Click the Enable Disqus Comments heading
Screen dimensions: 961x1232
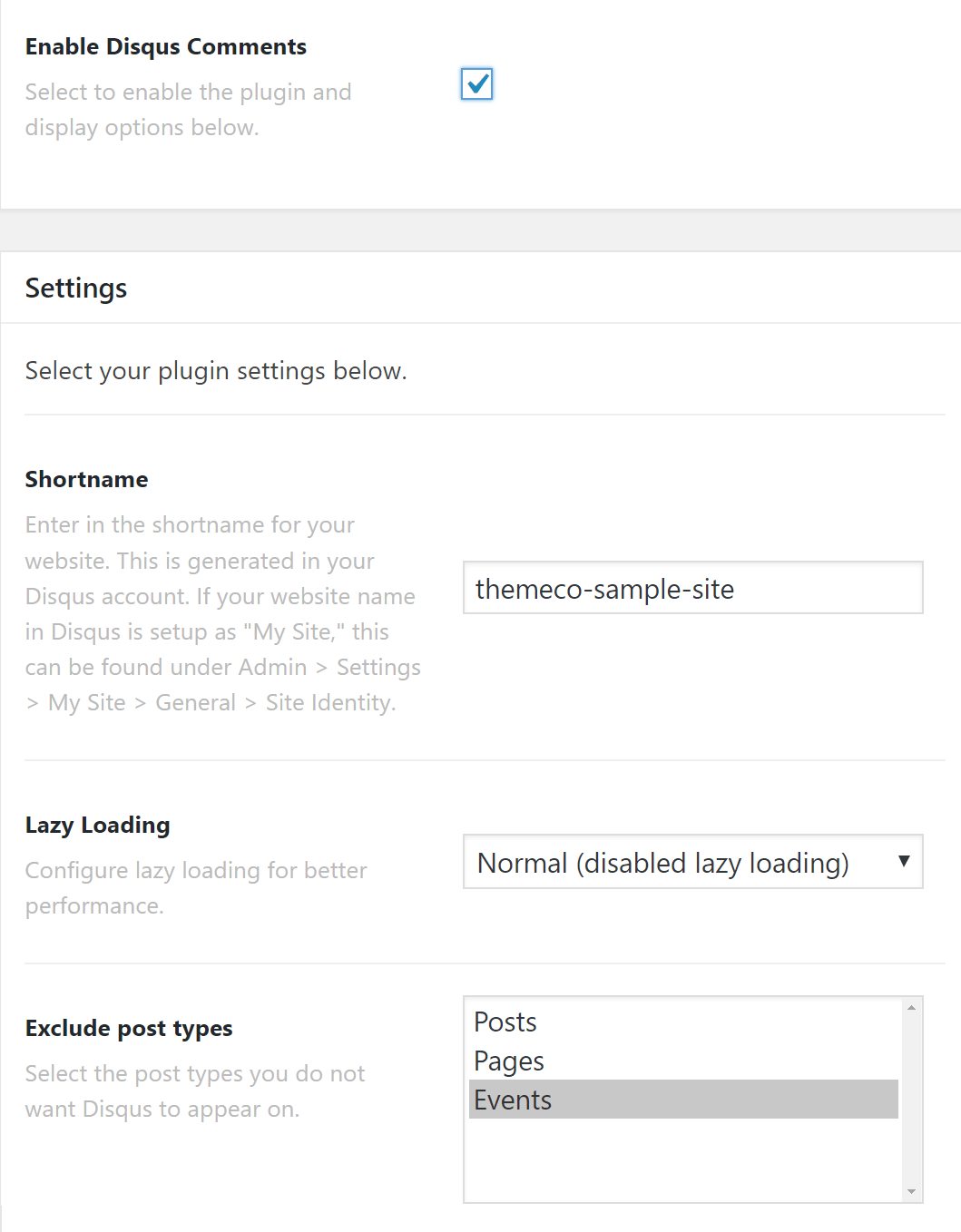tap(166, 46)
